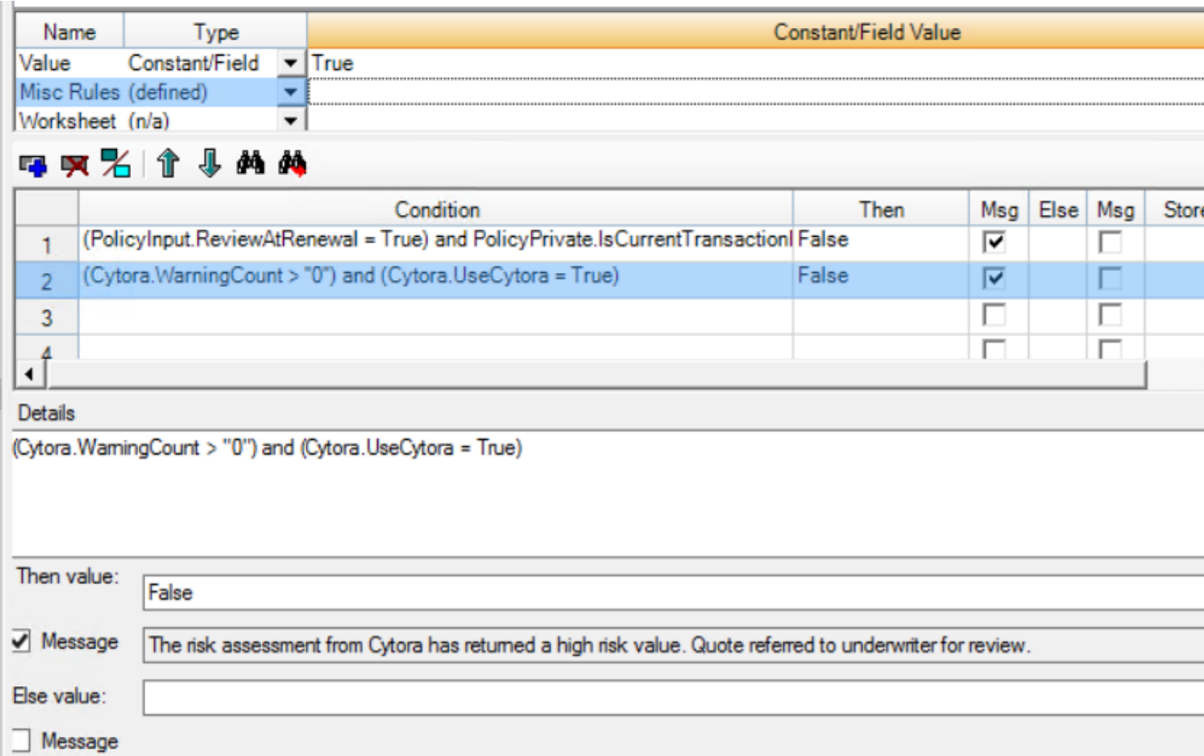Select rule row number 1
The height and width of the screenshot is (756, 1204).
click(x=47, y=243)
